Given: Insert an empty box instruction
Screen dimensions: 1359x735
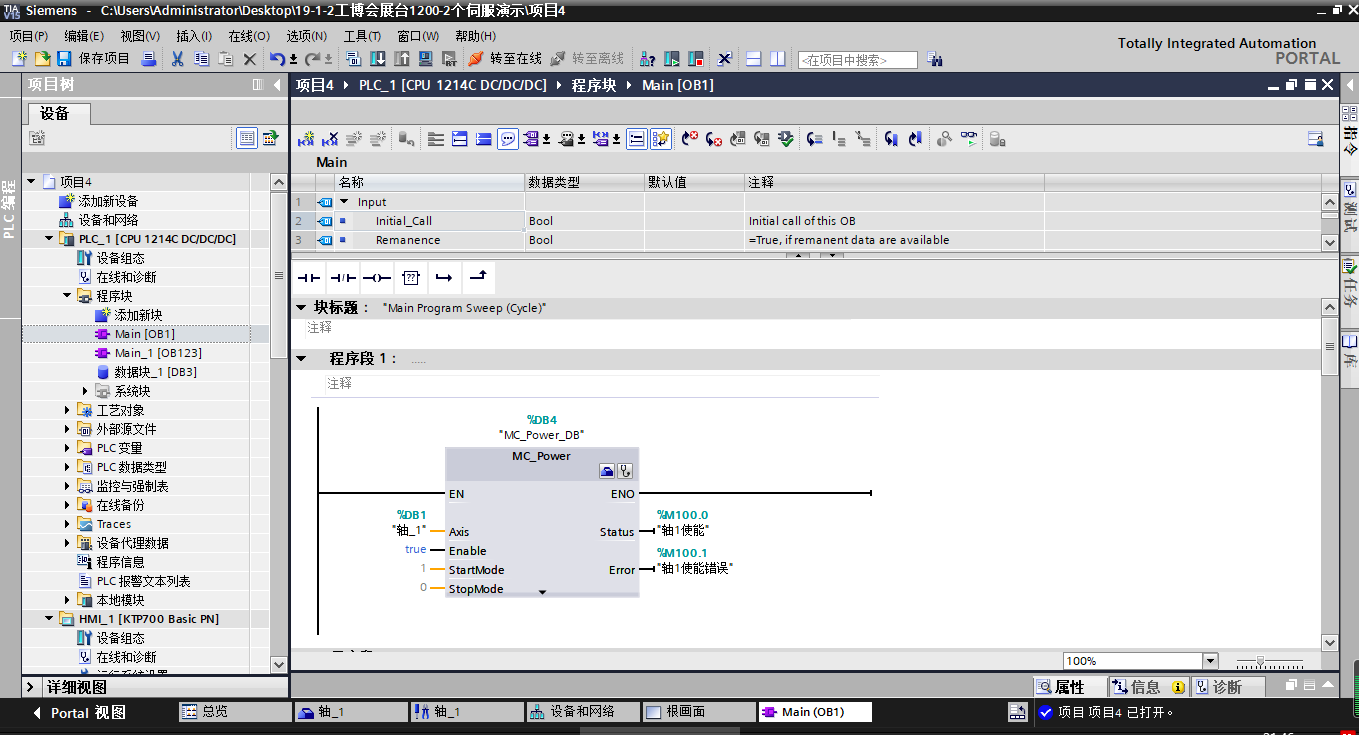Looking at the screenshot, I should click(x=411, y=277).
